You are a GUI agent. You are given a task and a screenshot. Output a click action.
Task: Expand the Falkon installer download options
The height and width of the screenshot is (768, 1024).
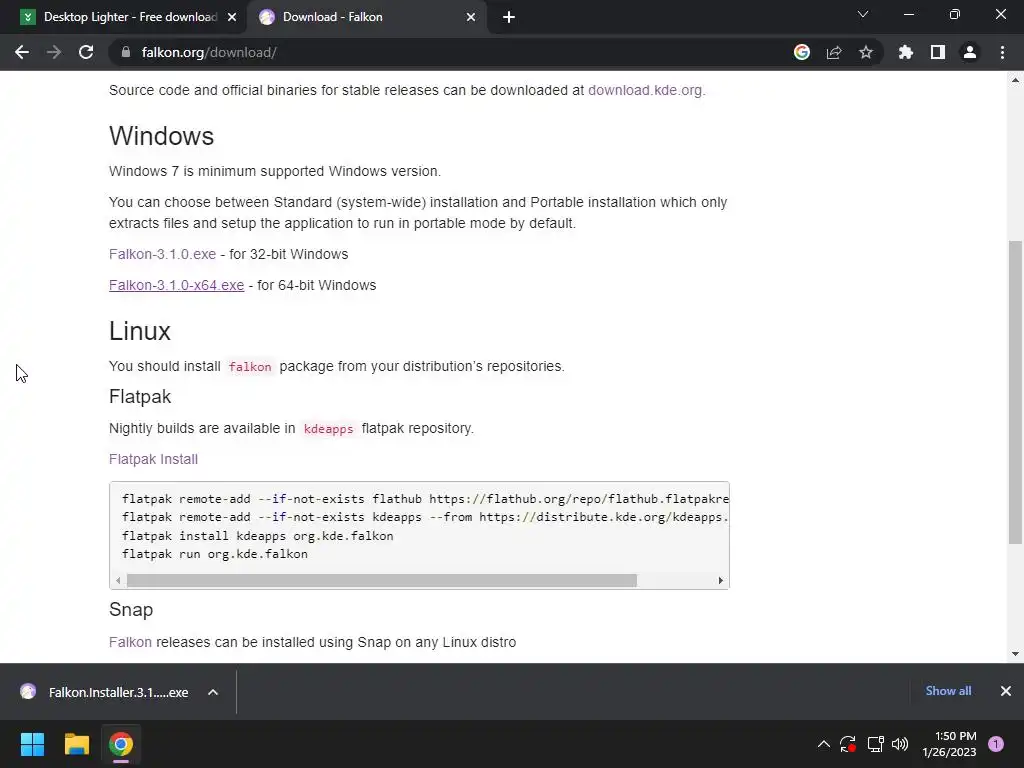tap(213, 692)
